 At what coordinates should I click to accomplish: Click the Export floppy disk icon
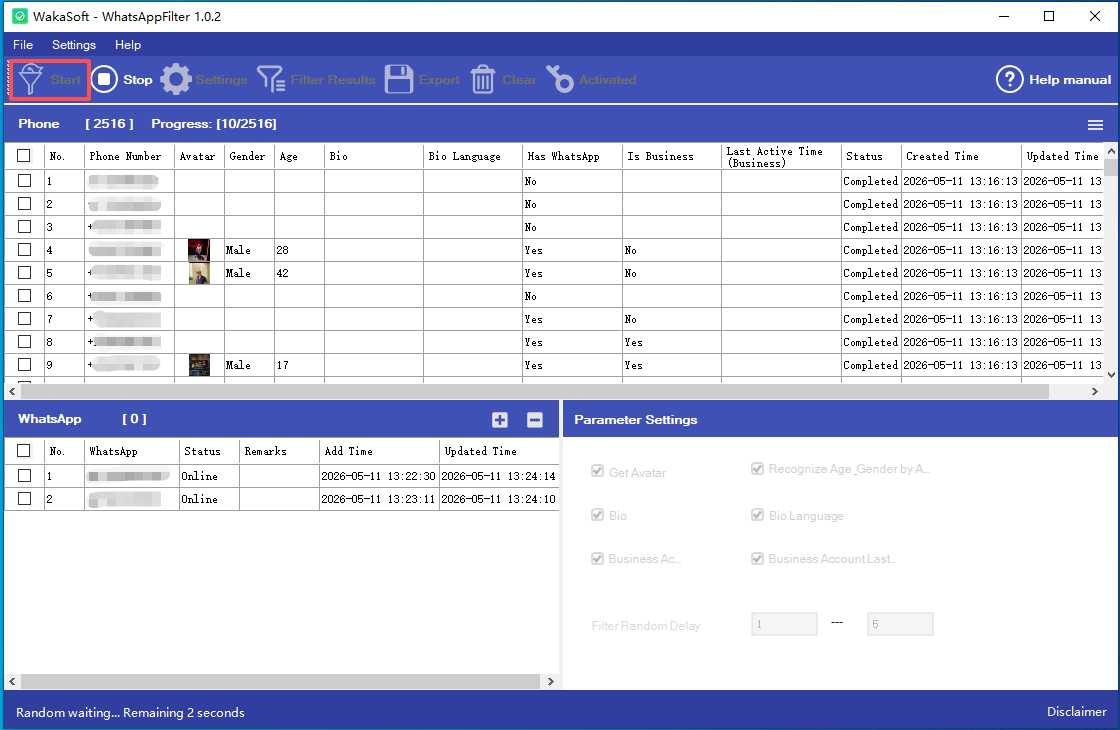pyautogui.click(x=399, y=79)
